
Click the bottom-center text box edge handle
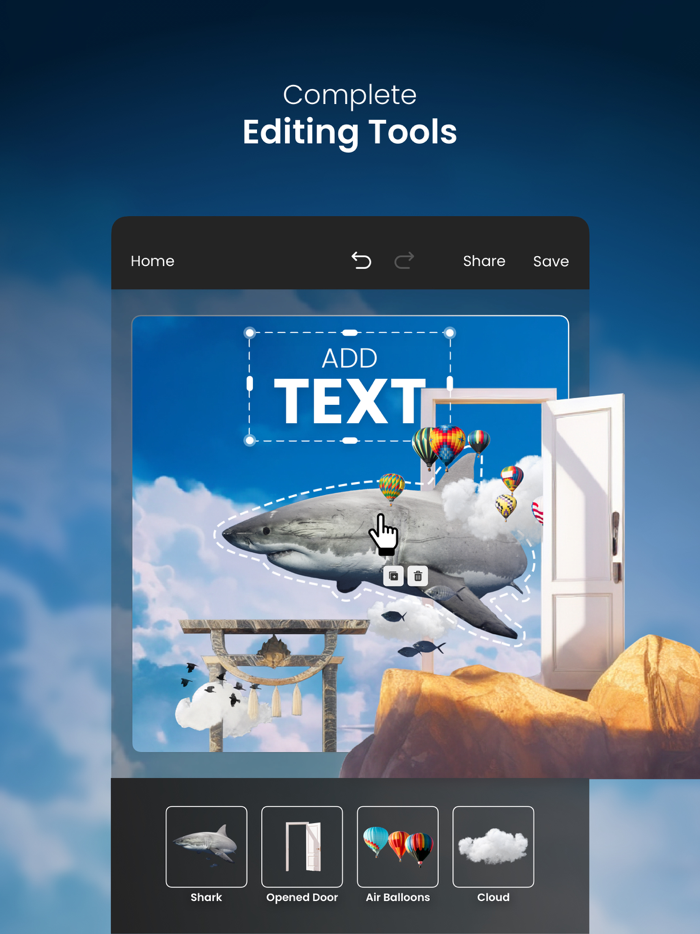click(350, 440)
